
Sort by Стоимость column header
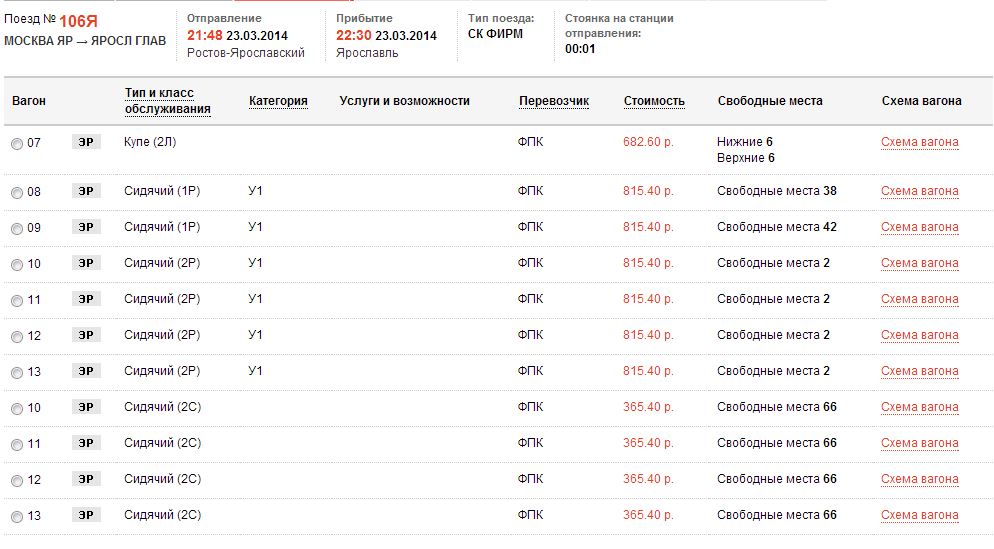point(654,101)
